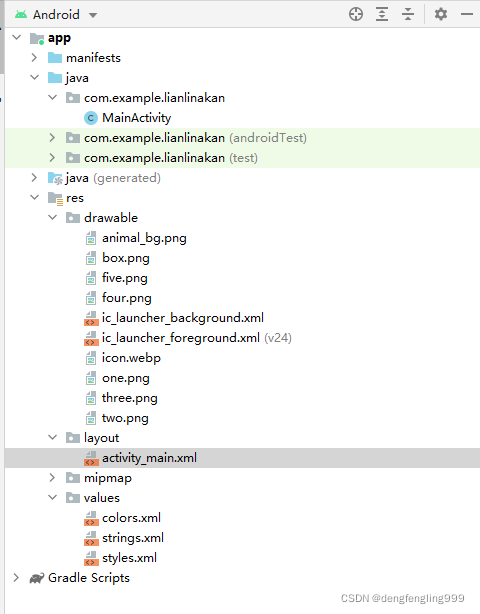Select one.png in the drawable folder
Image resolution: width=480 pixels, height=614 pixels.
(x=126, y=378)
